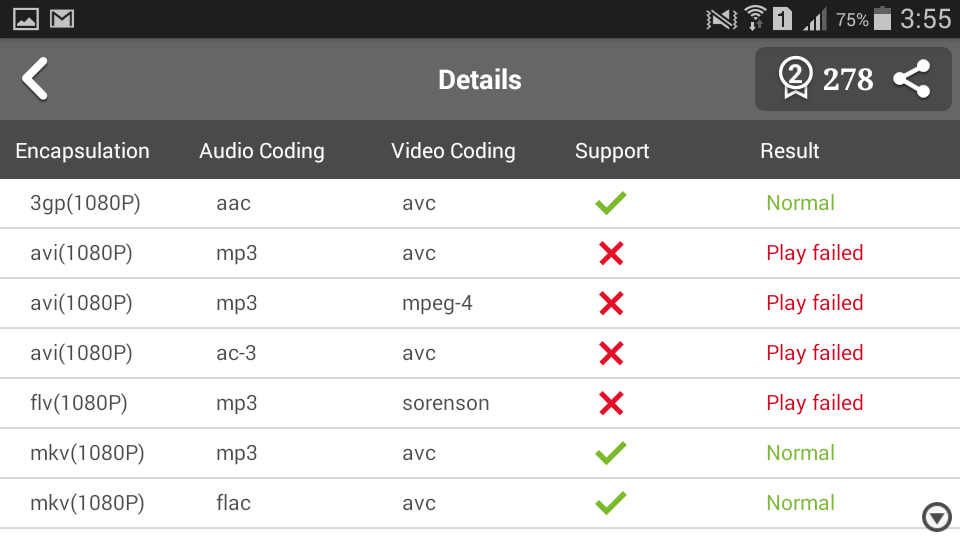Select the mkv flac avc row
The image size is (960, 540).
(480, 503)
